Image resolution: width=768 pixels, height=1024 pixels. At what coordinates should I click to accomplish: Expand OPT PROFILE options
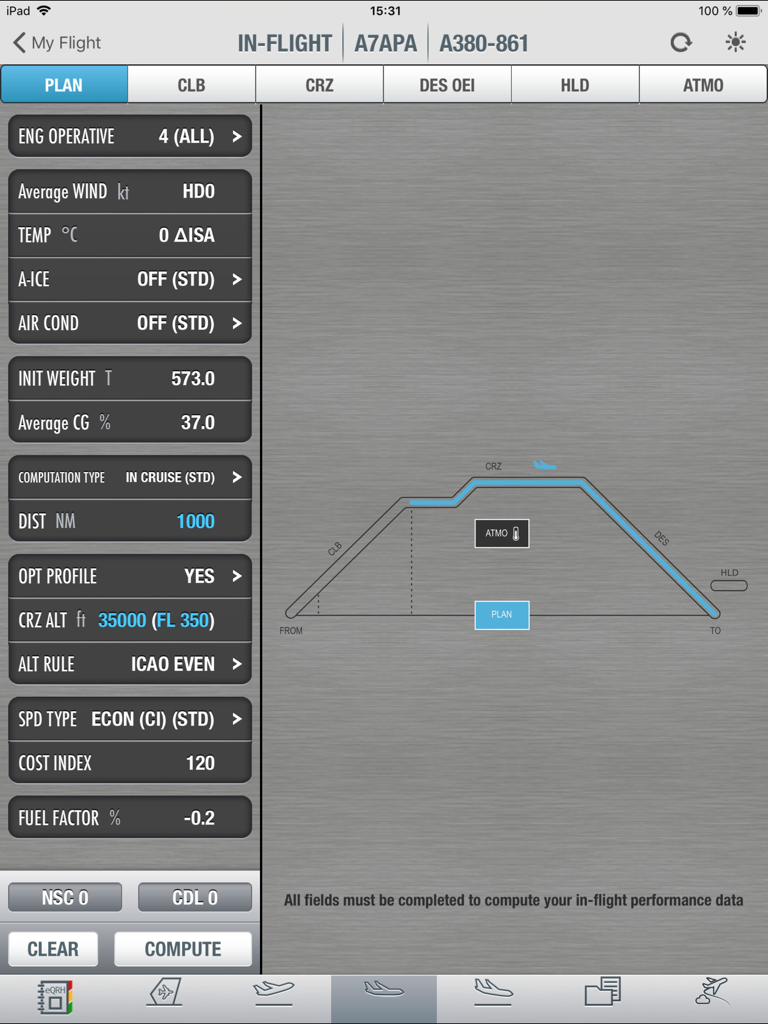(130, 576)
